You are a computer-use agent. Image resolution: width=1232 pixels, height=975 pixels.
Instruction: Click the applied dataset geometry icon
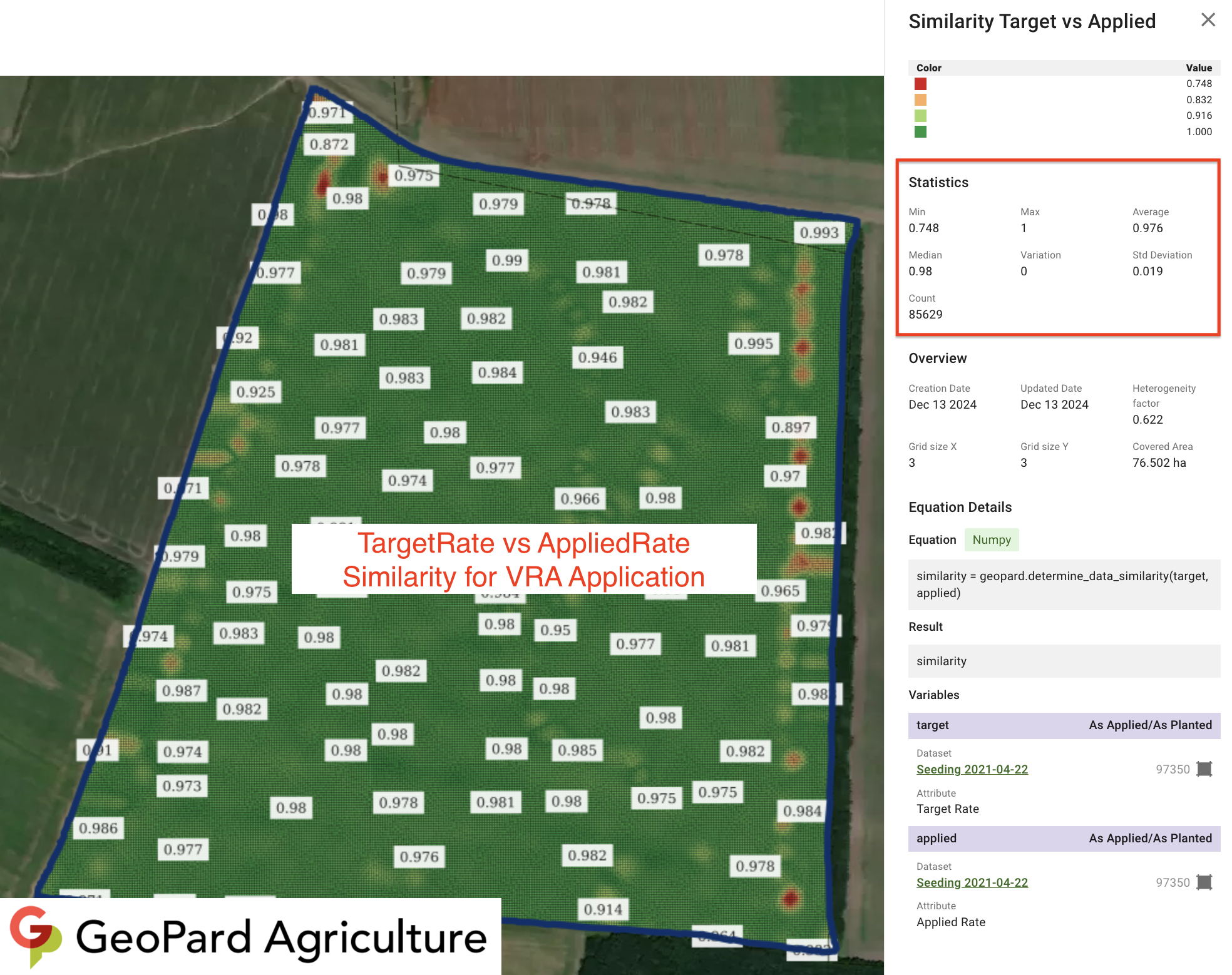point(1204,882)
